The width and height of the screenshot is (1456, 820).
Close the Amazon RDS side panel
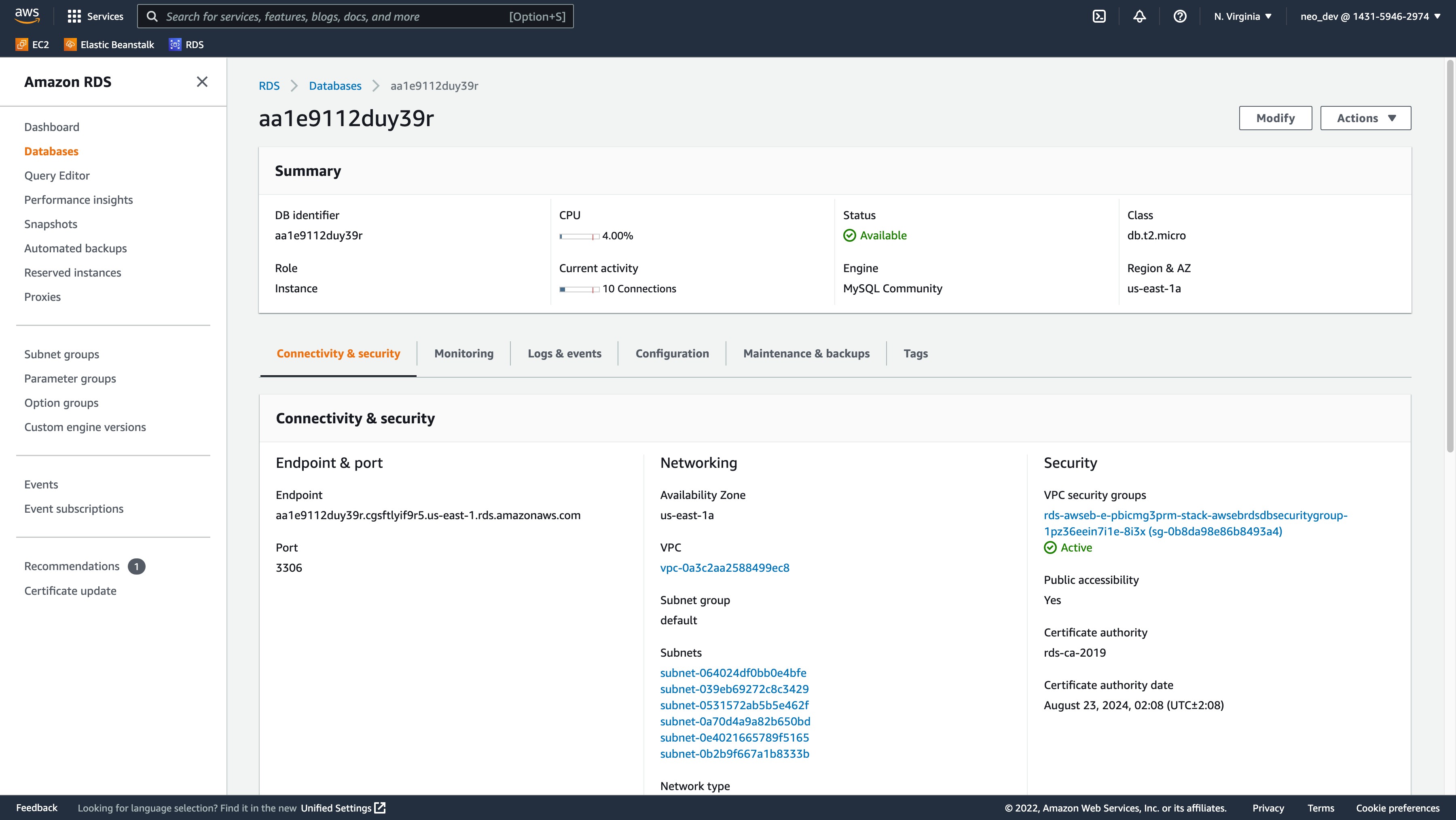(x=202, y=82)
